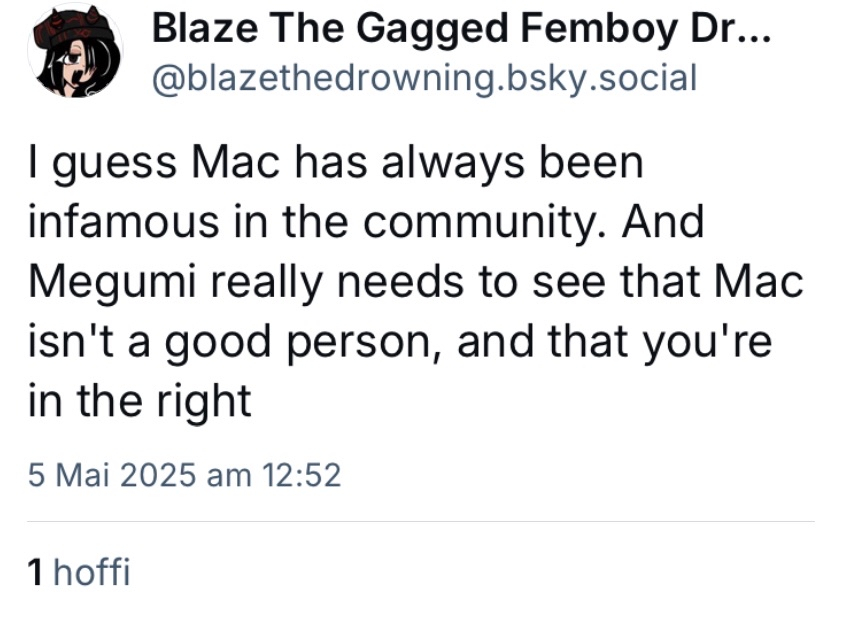Click Blaze's profile avatar picture
The image size is (841, 617).
coord(75,51)
